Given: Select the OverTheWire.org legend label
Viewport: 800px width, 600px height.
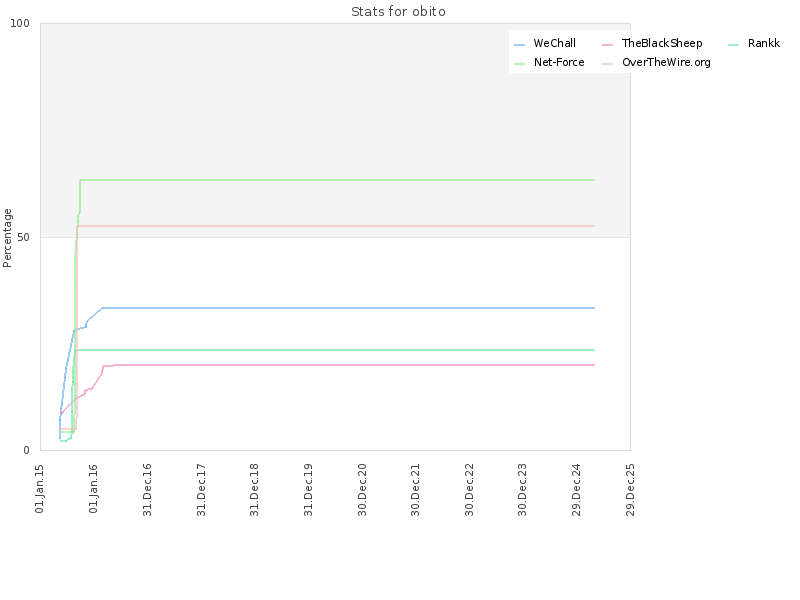Looking at the screenshot, I should tap(666, 62).
